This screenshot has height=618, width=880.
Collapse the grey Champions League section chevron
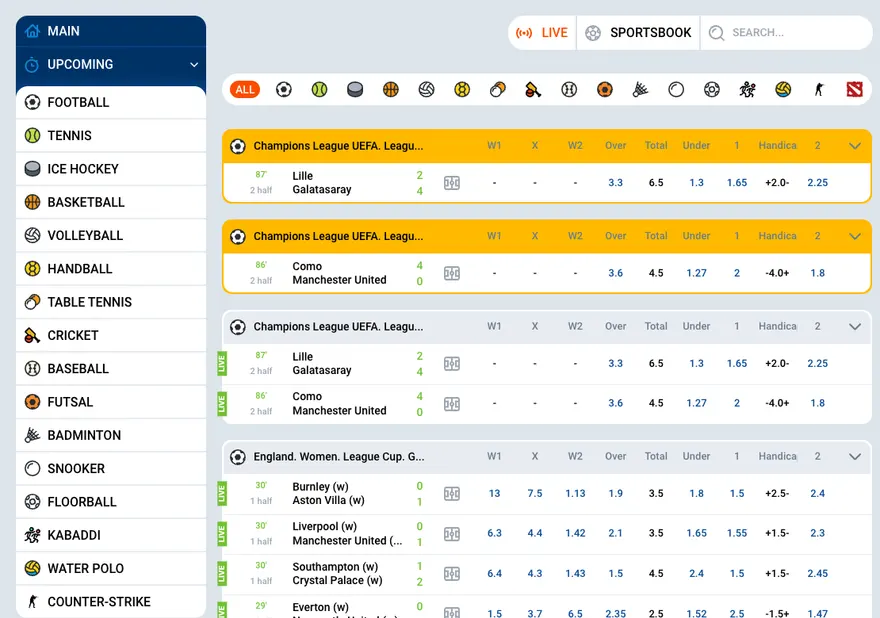coord(855,327)
